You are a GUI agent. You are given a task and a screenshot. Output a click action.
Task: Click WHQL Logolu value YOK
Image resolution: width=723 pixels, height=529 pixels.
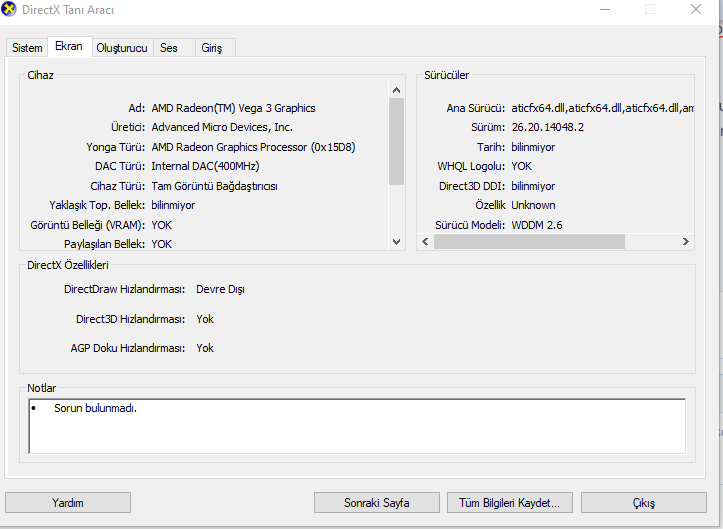pyautogui.click(x=522, y=166)
